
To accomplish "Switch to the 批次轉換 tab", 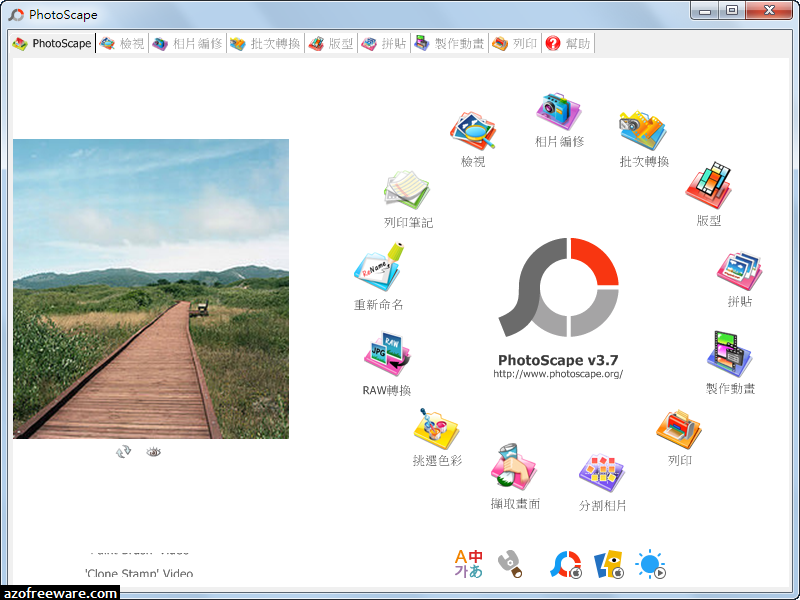I will [265, 43].
